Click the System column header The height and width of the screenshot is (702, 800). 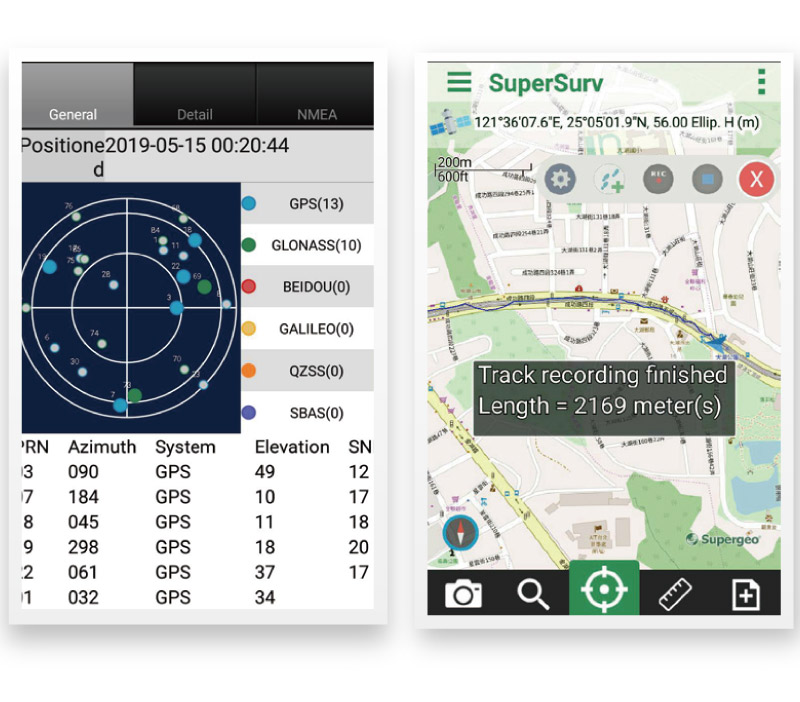pyautogui.click(x=185, y=447)
